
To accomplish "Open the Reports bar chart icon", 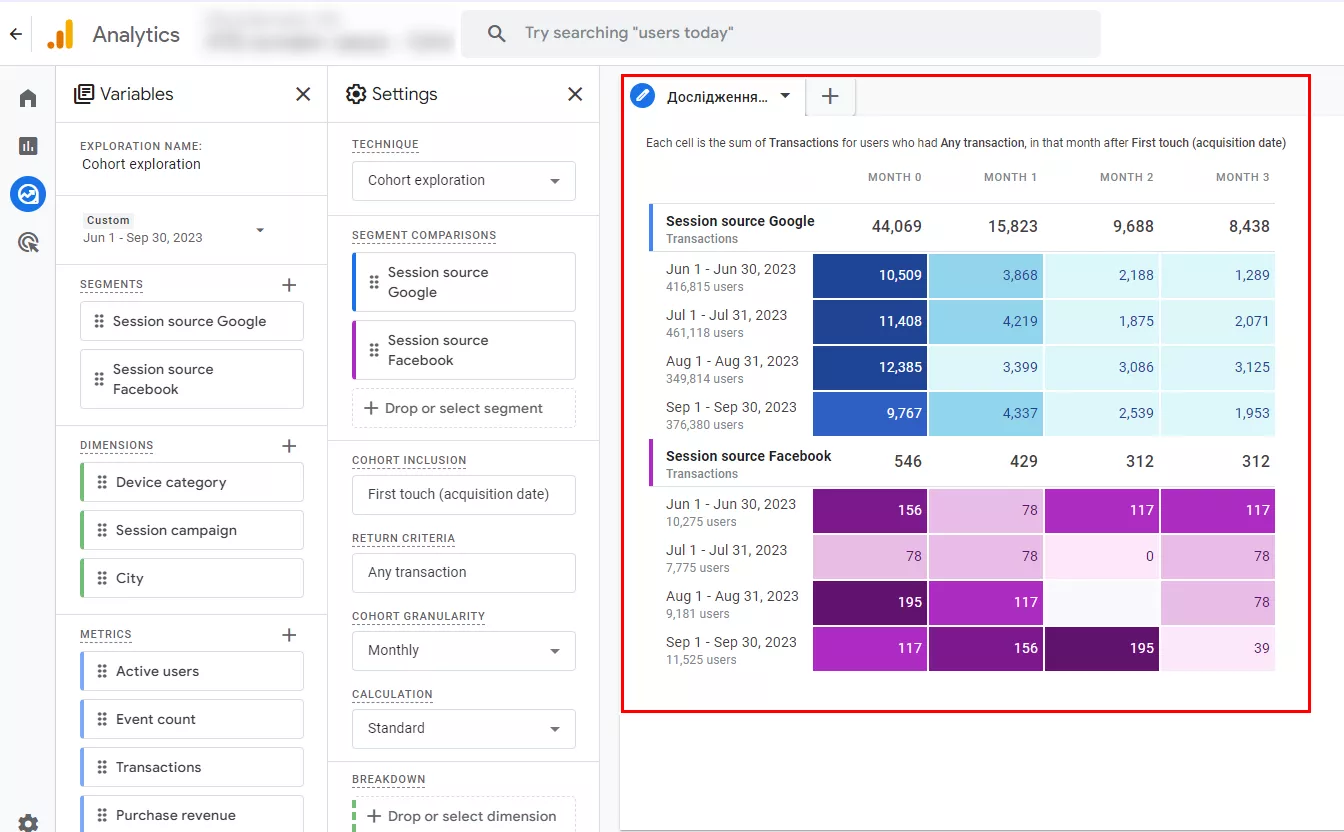I will 28,146.
